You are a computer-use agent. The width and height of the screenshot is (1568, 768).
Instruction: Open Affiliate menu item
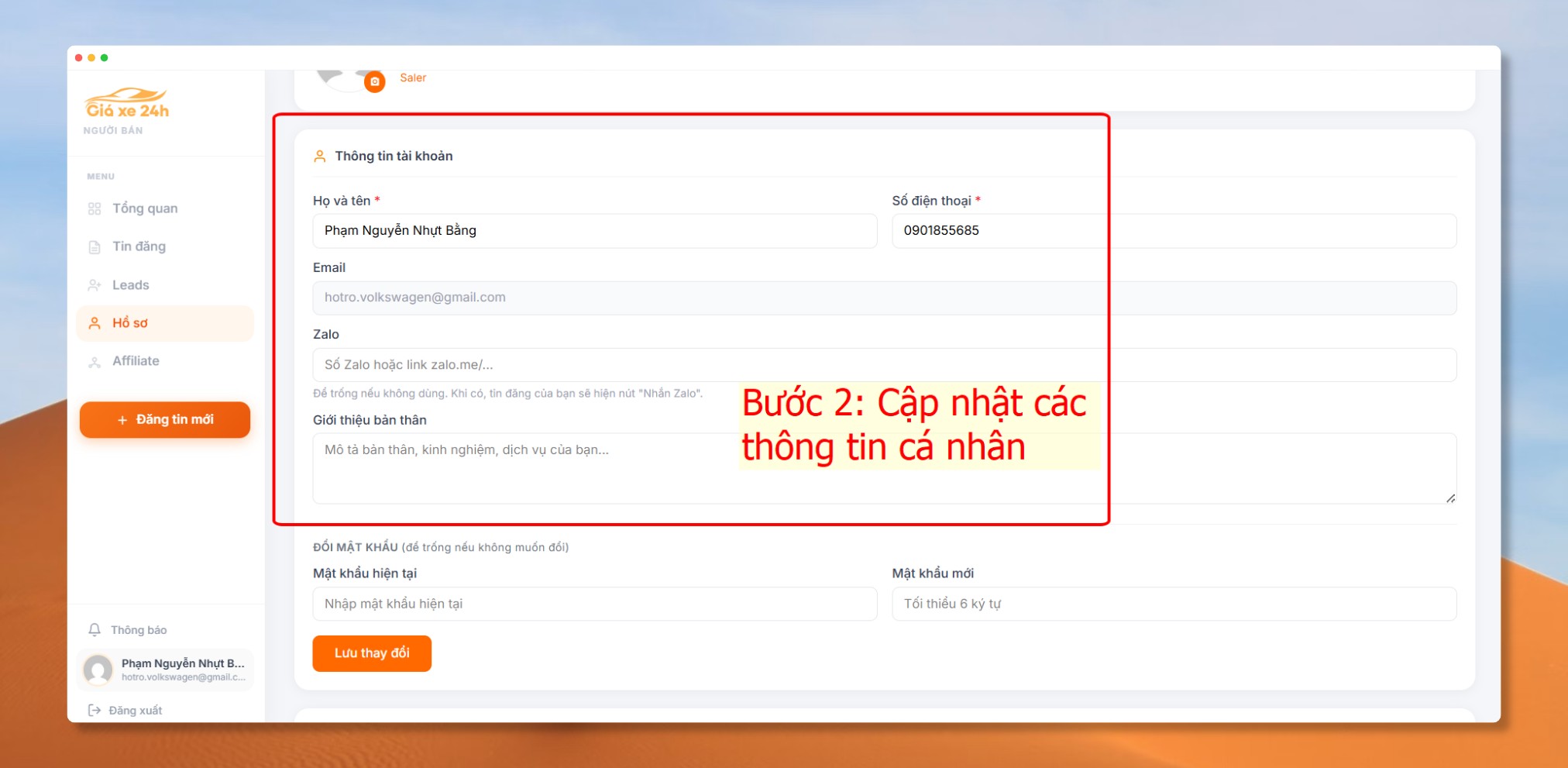(165, 361)
